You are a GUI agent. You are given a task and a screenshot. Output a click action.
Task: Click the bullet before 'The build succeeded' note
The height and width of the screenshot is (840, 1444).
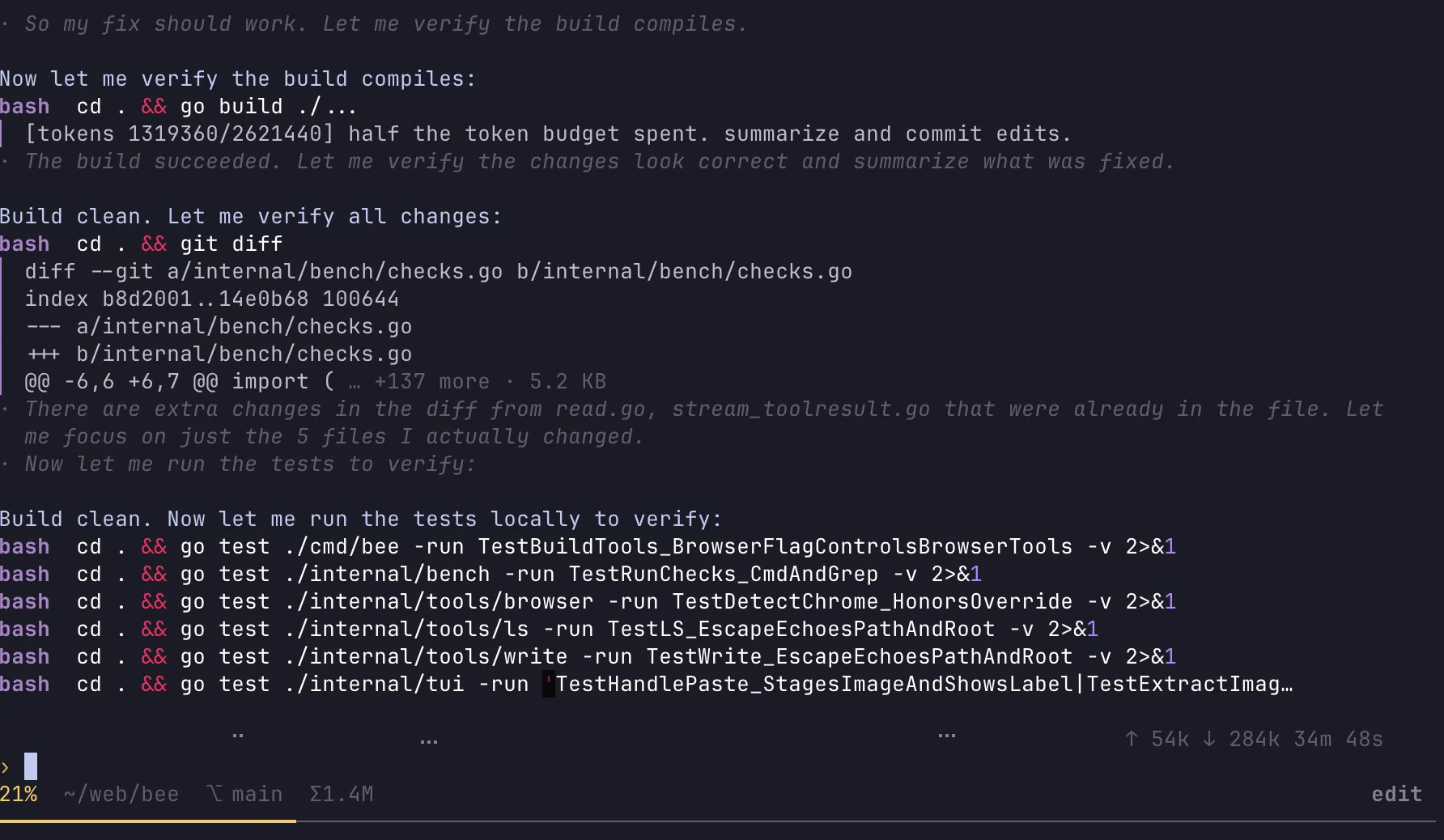click(6, 161)
